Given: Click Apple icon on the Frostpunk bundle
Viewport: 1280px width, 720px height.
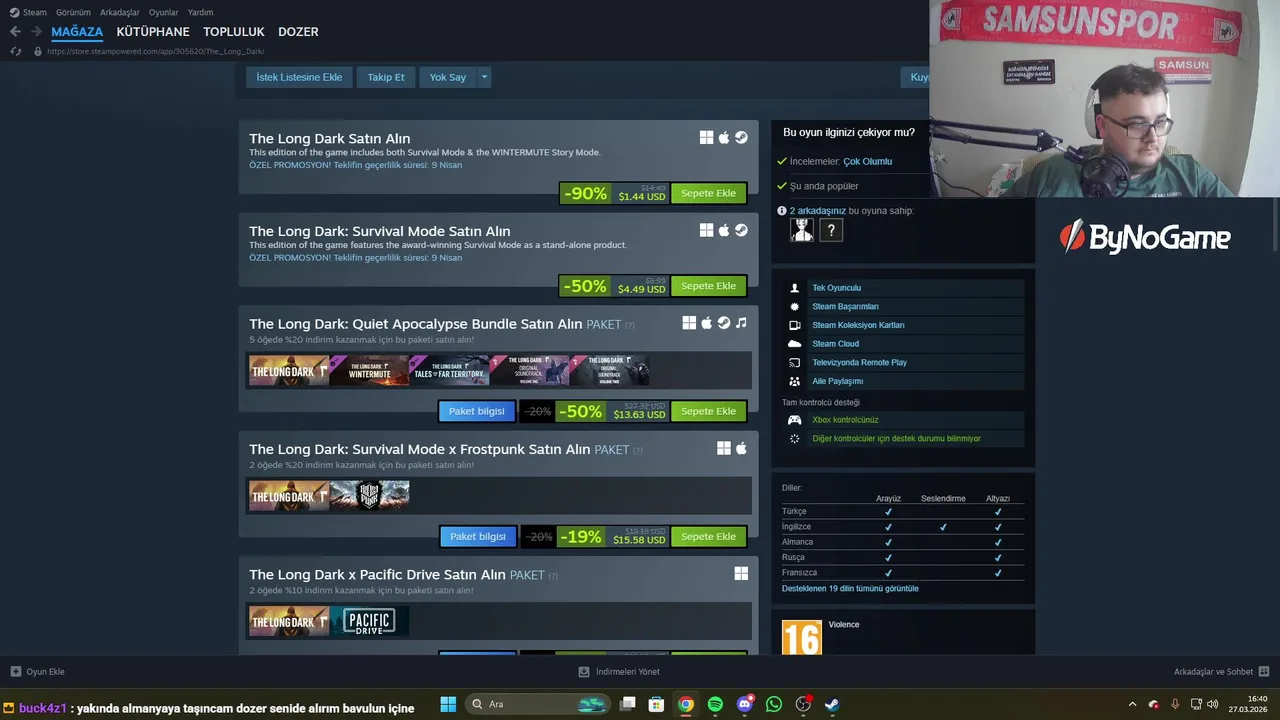Looking at the screenshot, I should (x=741, y=448).
